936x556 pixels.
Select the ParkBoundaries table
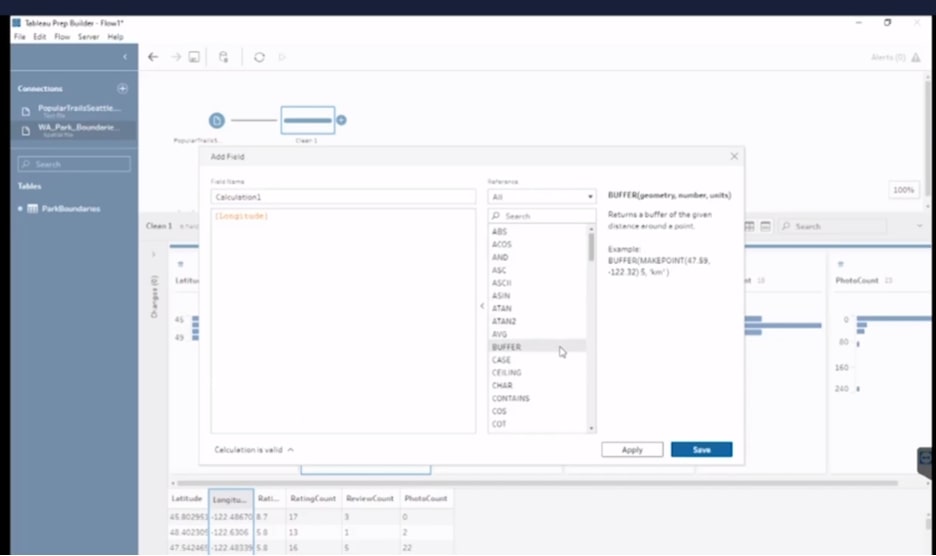click(x=70, y=208)
